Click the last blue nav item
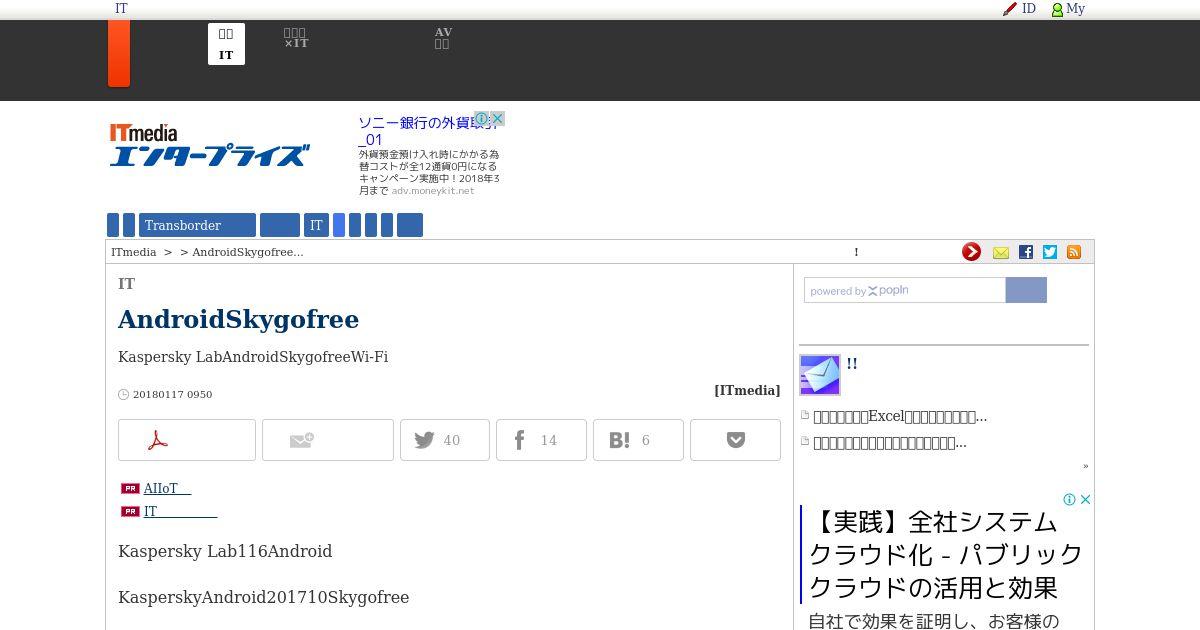The width and height of the screenshot is (1200, 630). (410, 225)
